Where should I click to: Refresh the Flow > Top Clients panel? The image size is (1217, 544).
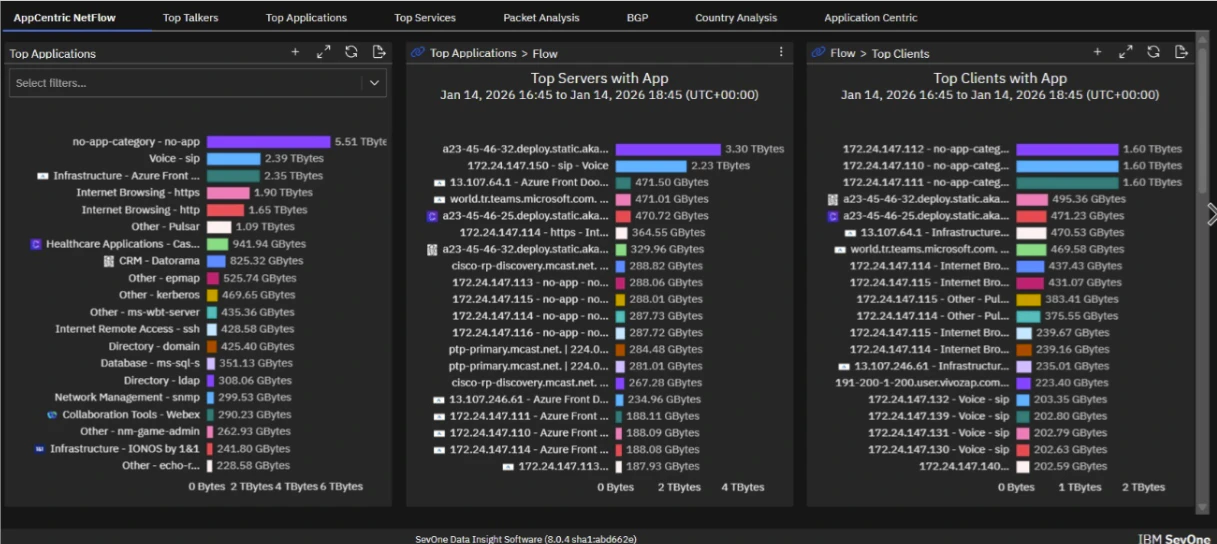tap(1153, 52)
